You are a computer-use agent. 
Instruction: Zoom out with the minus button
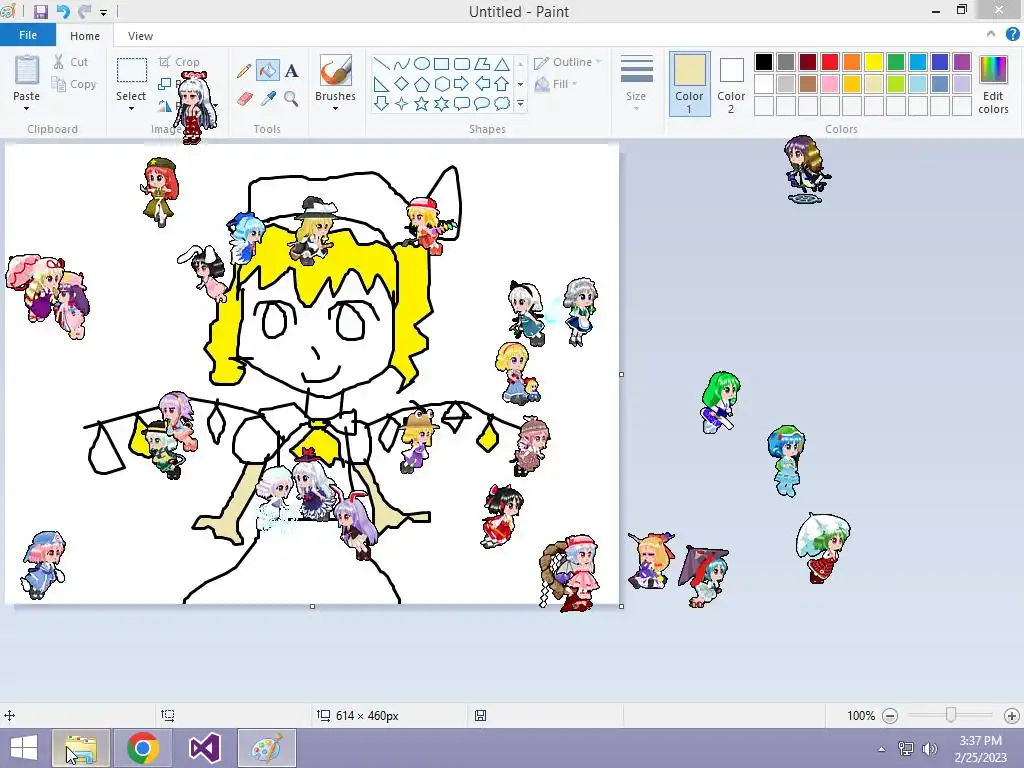(889, 716)
